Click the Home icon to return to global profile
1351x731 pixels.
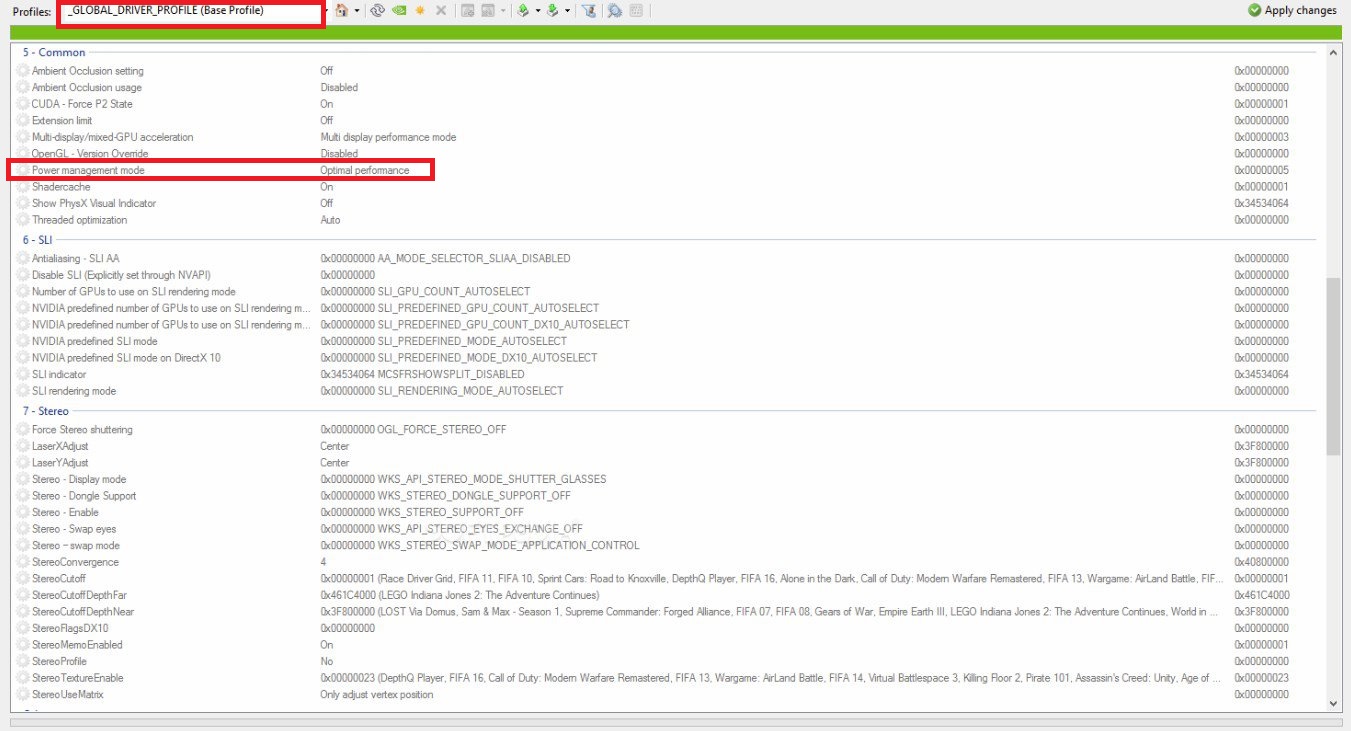tap(342, 11)
